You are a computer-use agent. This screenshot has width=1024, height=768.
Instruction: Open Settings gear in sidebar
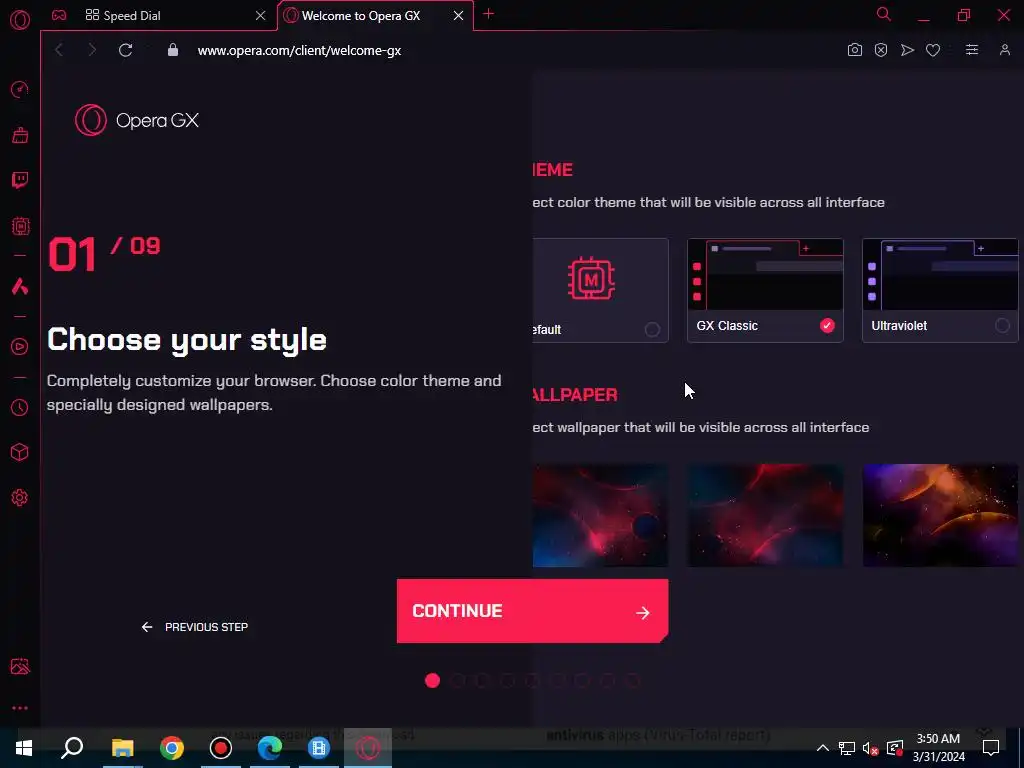point(20,498)
